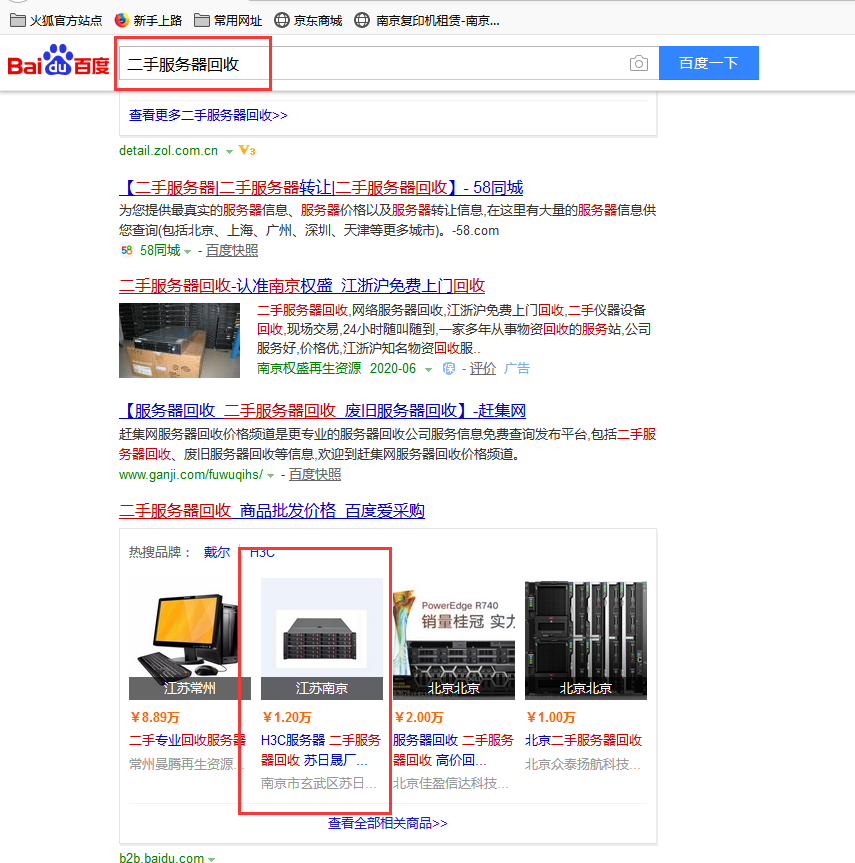Open 查看更多二手服务器回收 link
The image size is (855, 863).
click(208, 115)
